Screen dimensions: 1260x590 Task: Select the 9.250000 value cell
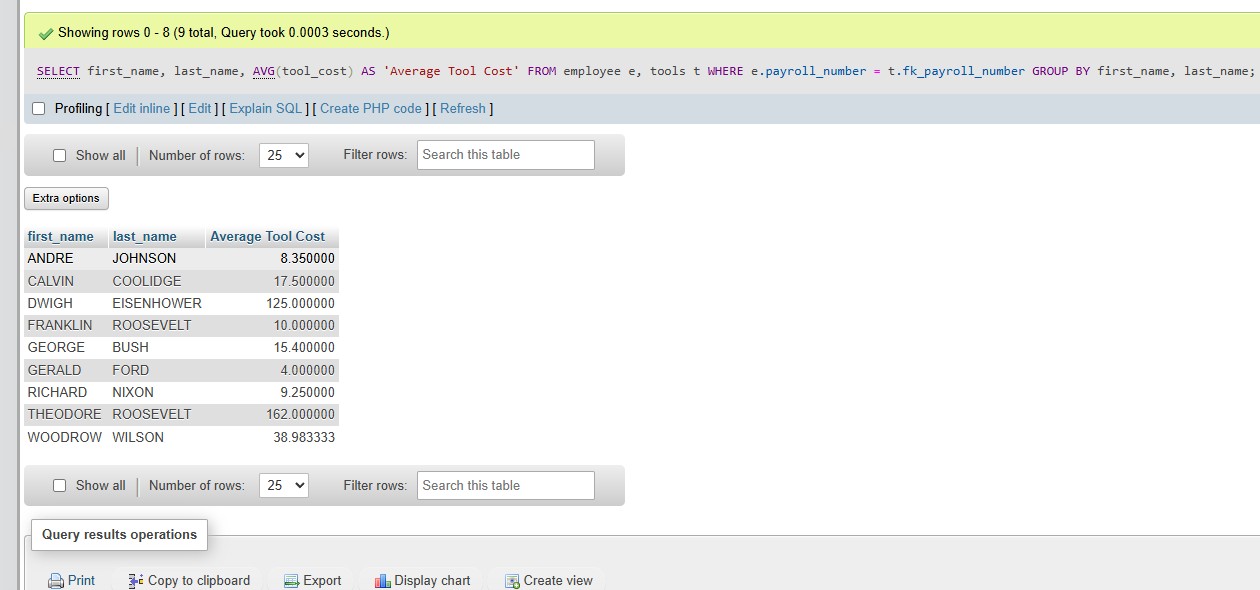coord(273,392)
